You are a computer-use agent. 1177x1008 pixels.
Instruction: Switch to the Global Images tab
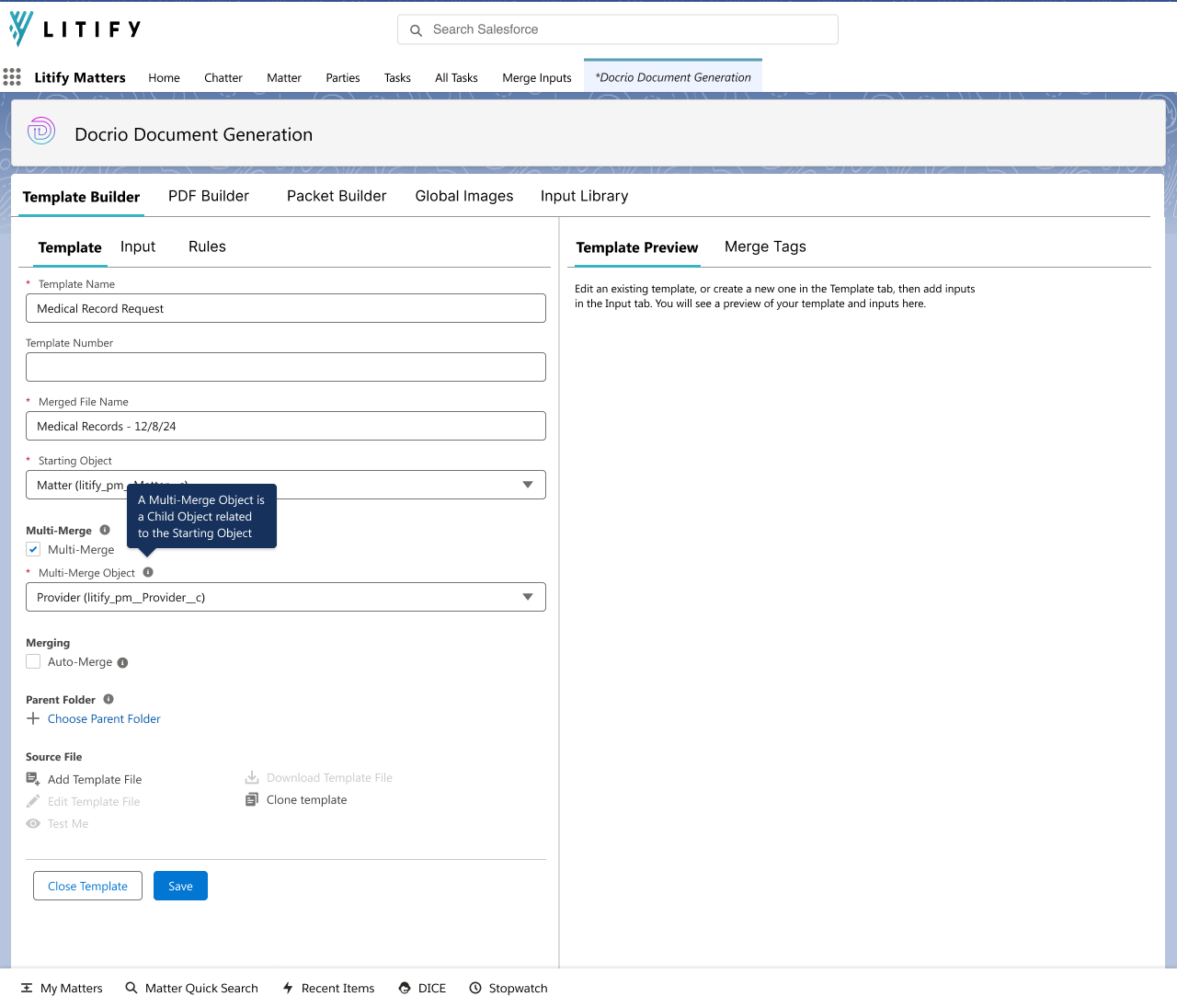pyautogui.click(x=464, y=196)
